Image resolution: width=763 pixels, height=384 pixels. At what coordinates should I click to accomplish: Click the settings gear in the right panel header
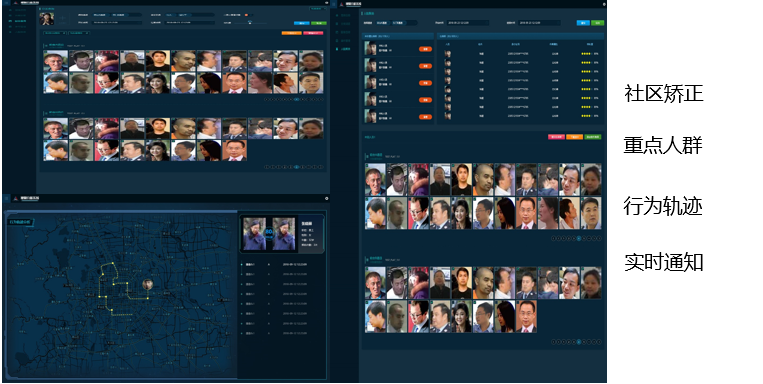[x=604, y=4]
